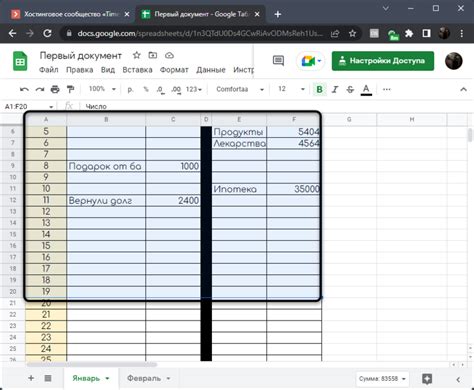Open the Февраль tab dropdown arrow
Image resolution: width=474 pixels, height=390 pixels.
pos(168,379)
